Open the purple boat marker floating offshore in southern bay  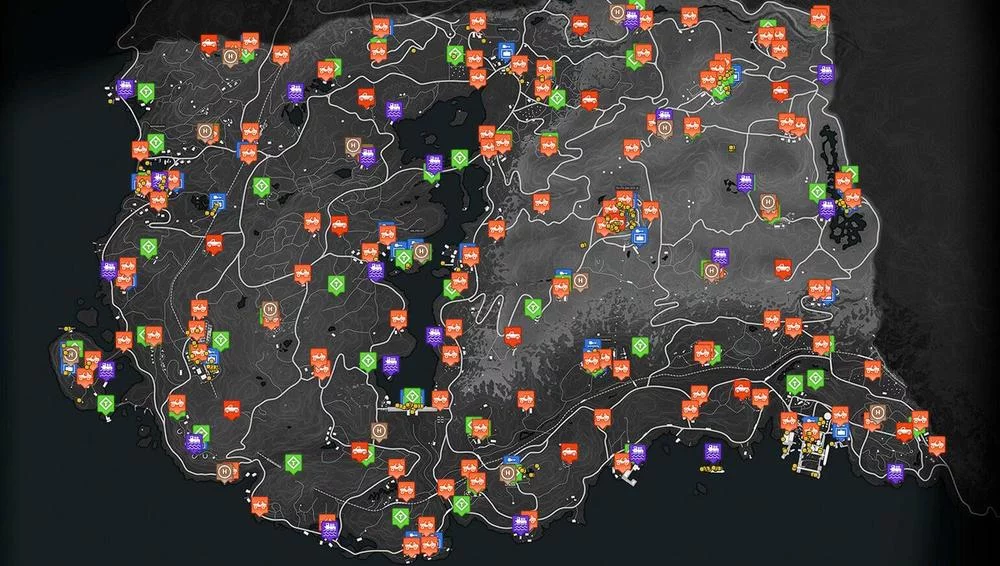pyautogui.click(x=712, y=452)
